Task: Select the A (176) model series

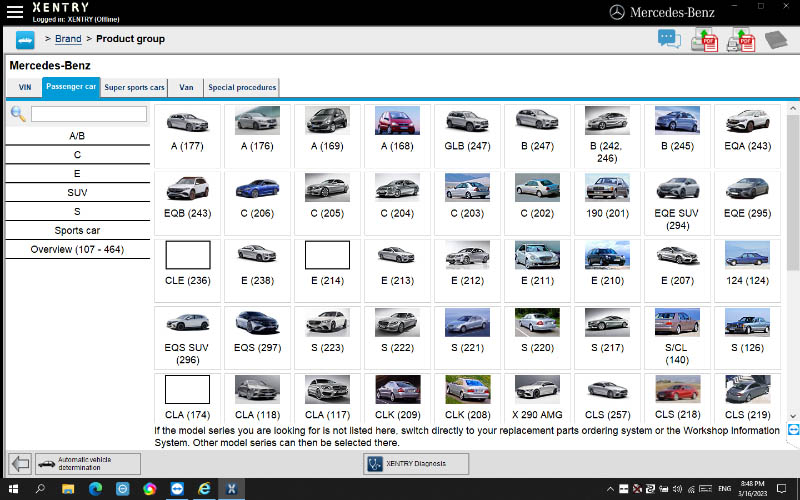Action: click(x=257, y=136)
